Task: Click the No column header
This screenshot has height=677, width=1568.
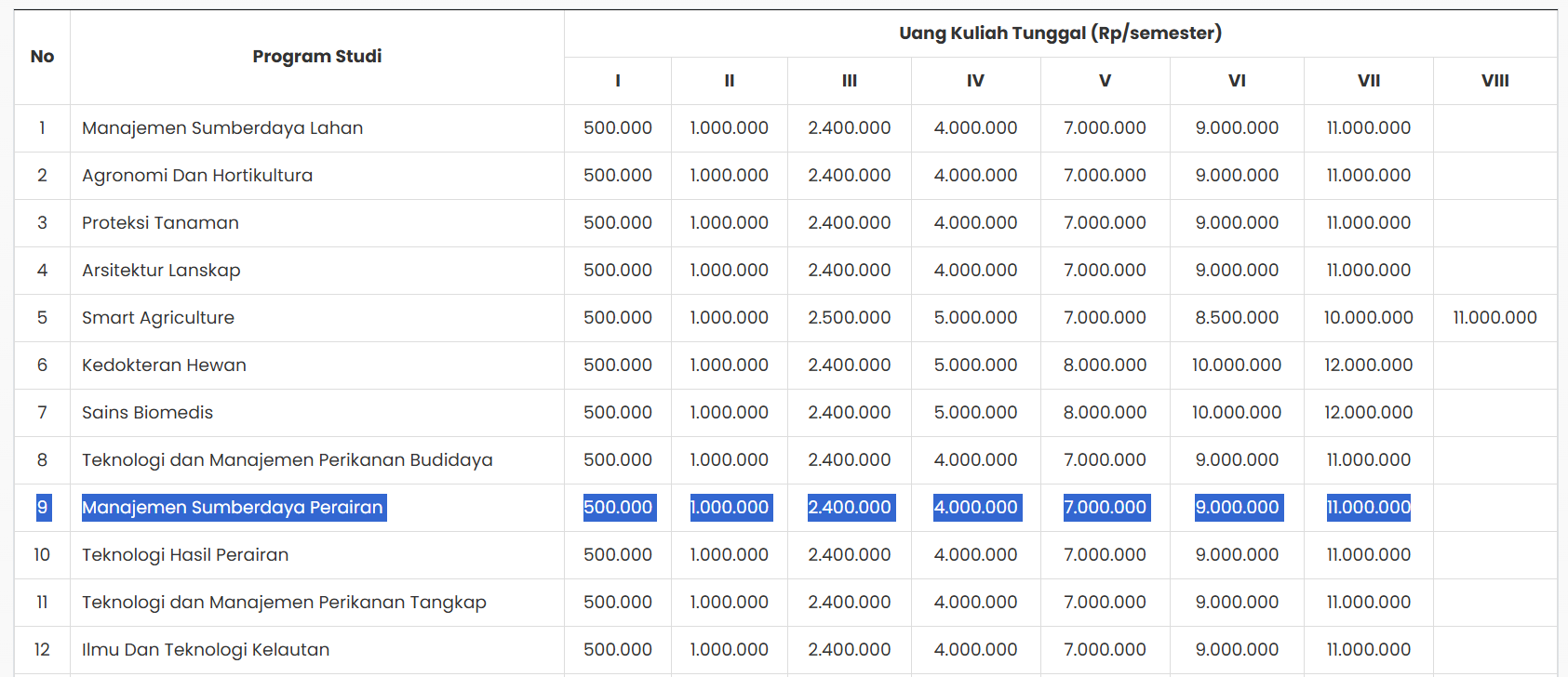Action: (42, 57)
